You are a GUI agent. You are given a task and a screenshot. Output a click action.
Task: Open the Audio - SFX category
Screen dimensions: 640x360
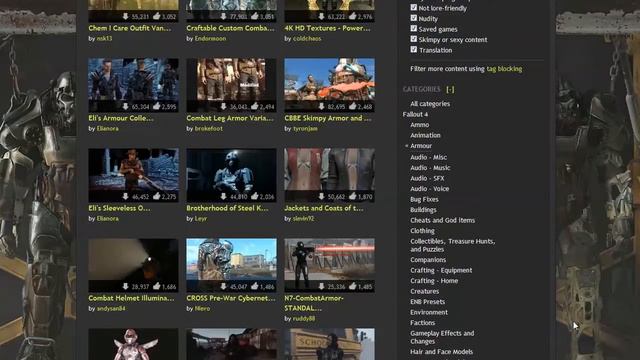pos(427,178)
